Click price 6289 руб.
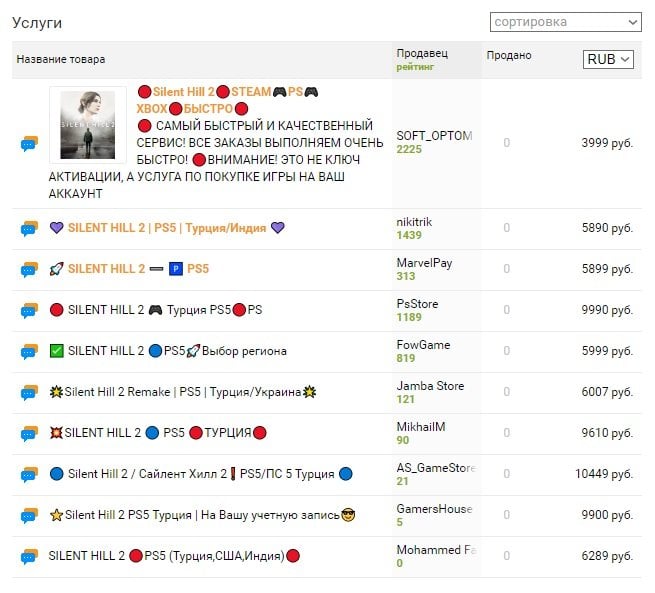This screenshot has width=655, height=593. click(607, 555)
